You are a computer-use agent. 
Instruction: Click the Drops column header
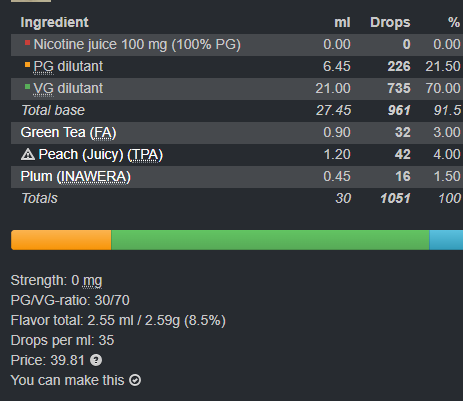click(390, 22)
